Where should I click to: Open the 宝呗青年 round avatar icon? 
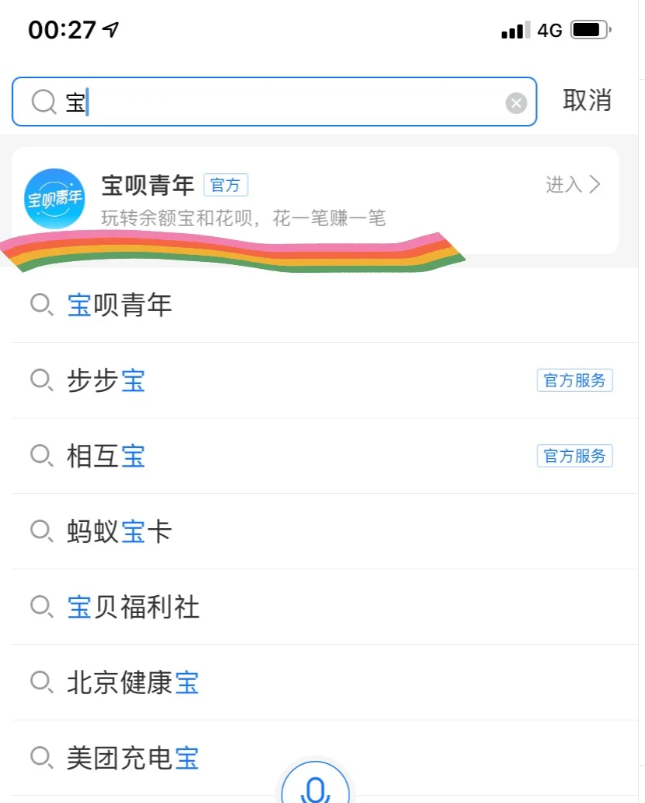coord(55,199)
